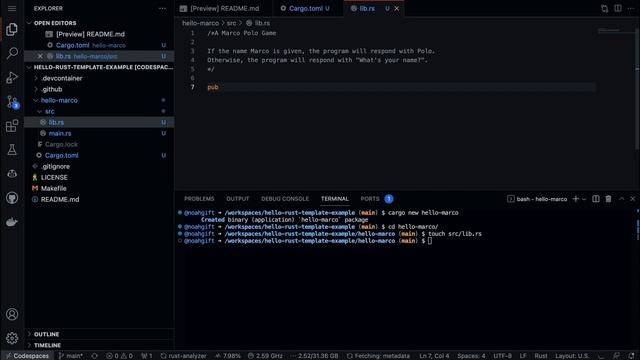Open the Makefile in file tree
Image resolution: width=640 pixels, height=360 pixels.
coord(99,189)
